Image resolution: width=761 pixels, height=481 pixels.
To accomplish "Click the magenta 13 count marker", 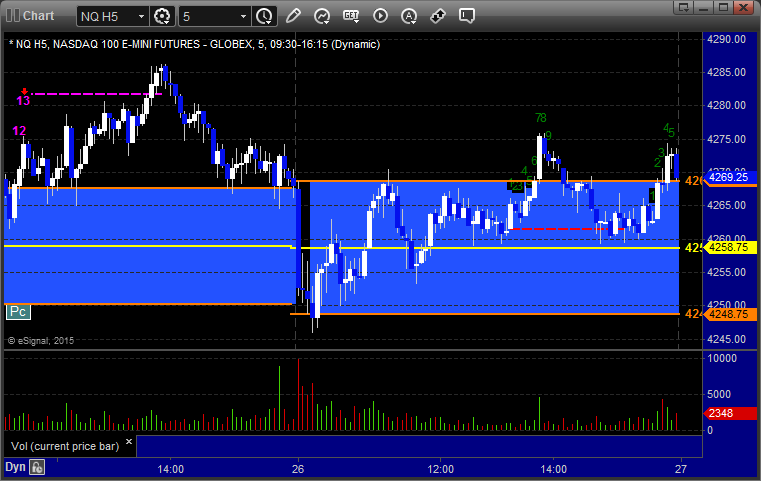I will [23, 100].
